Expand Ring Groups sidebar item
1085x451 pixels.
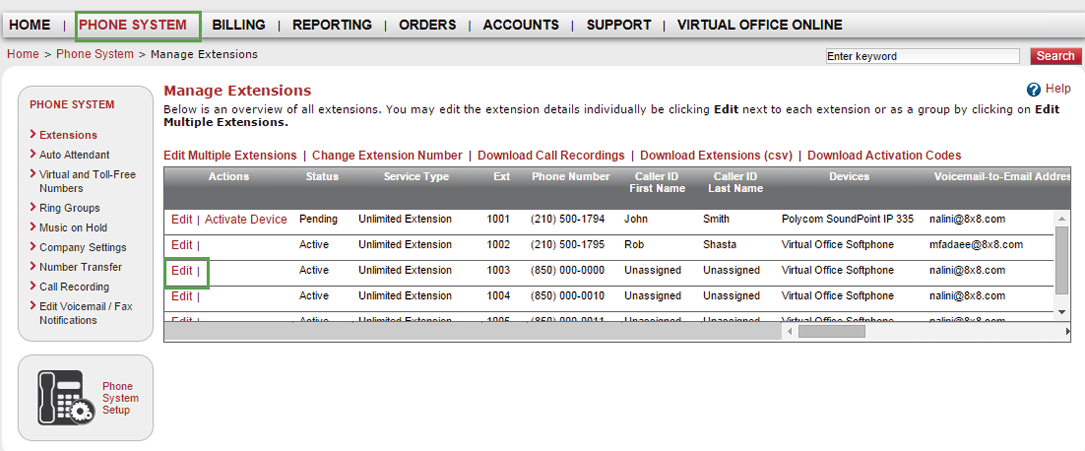tap(69, 208)
